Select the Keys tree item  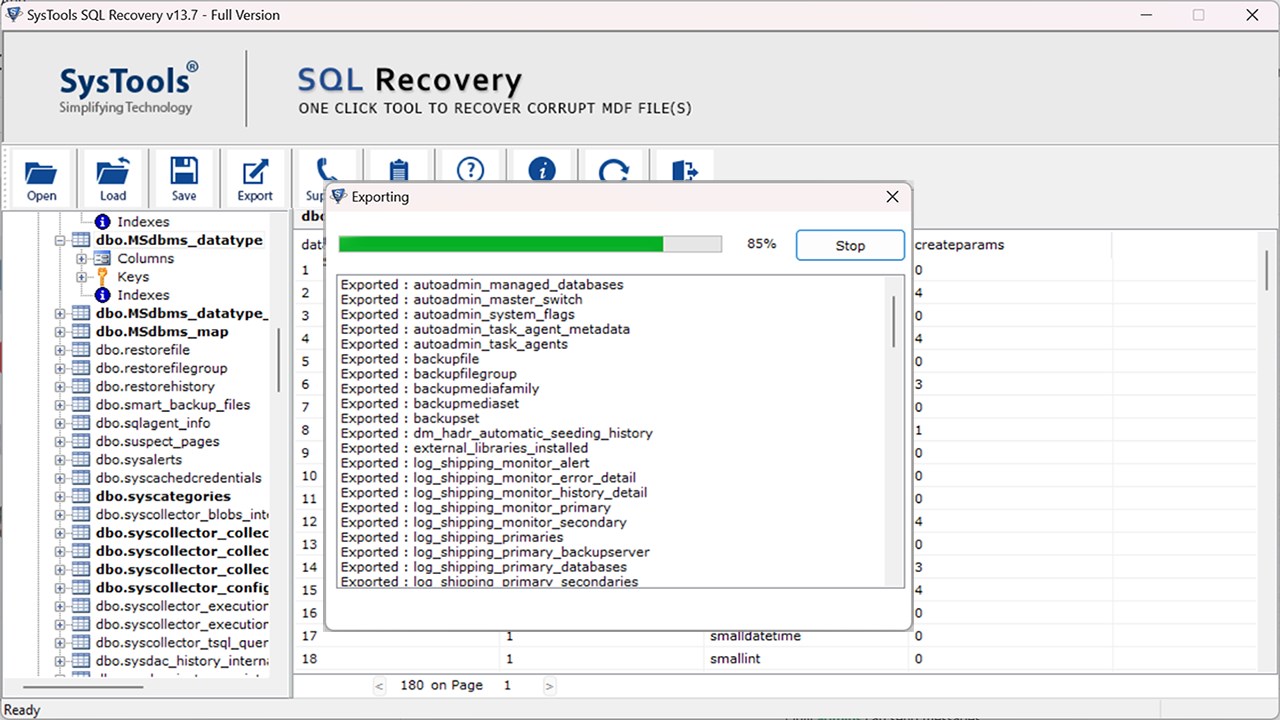click(133, 277)
